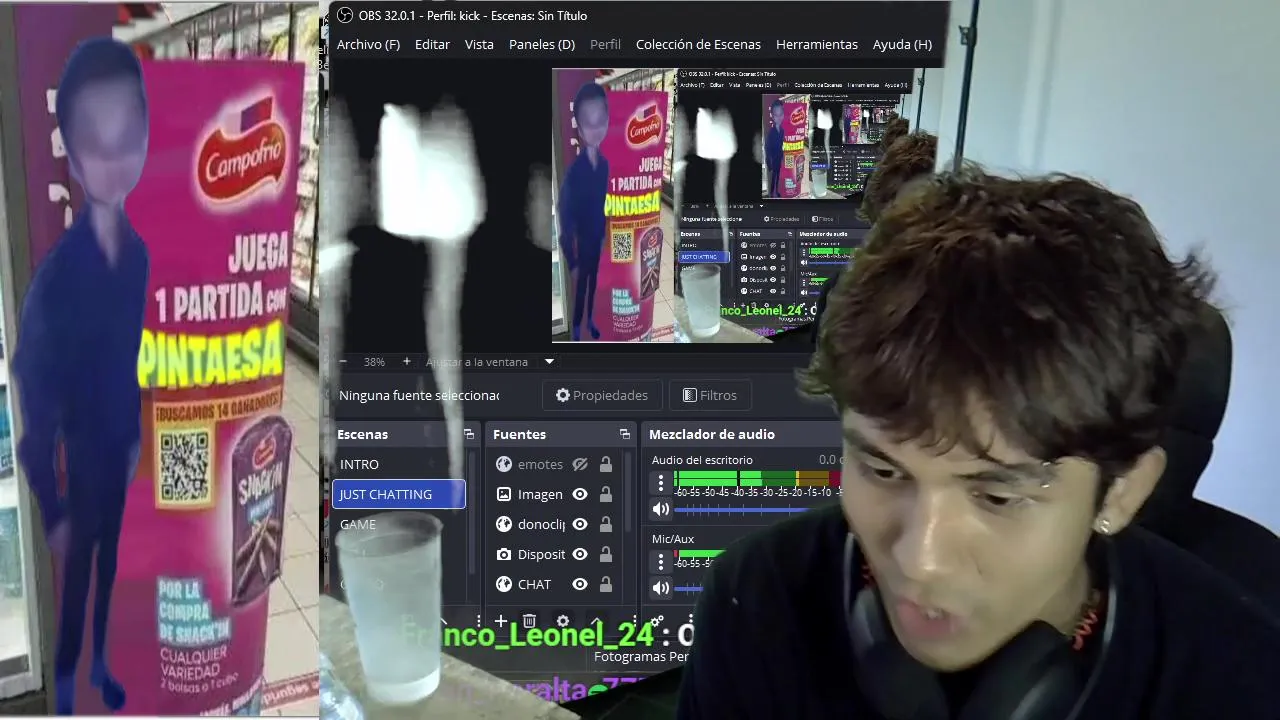Click the Fotogramas Per status text
Viewport: 1280px width, 720px height.
coord(641,656)
